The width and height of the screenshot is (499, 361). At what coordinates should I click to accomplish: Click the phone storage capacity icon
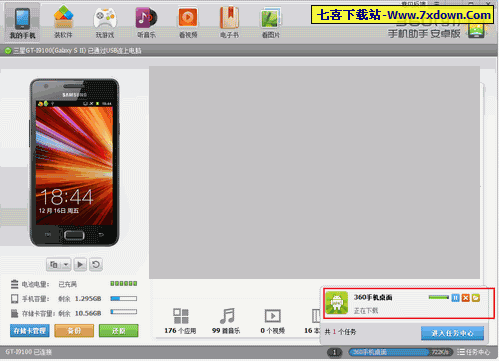pos(14,299)
